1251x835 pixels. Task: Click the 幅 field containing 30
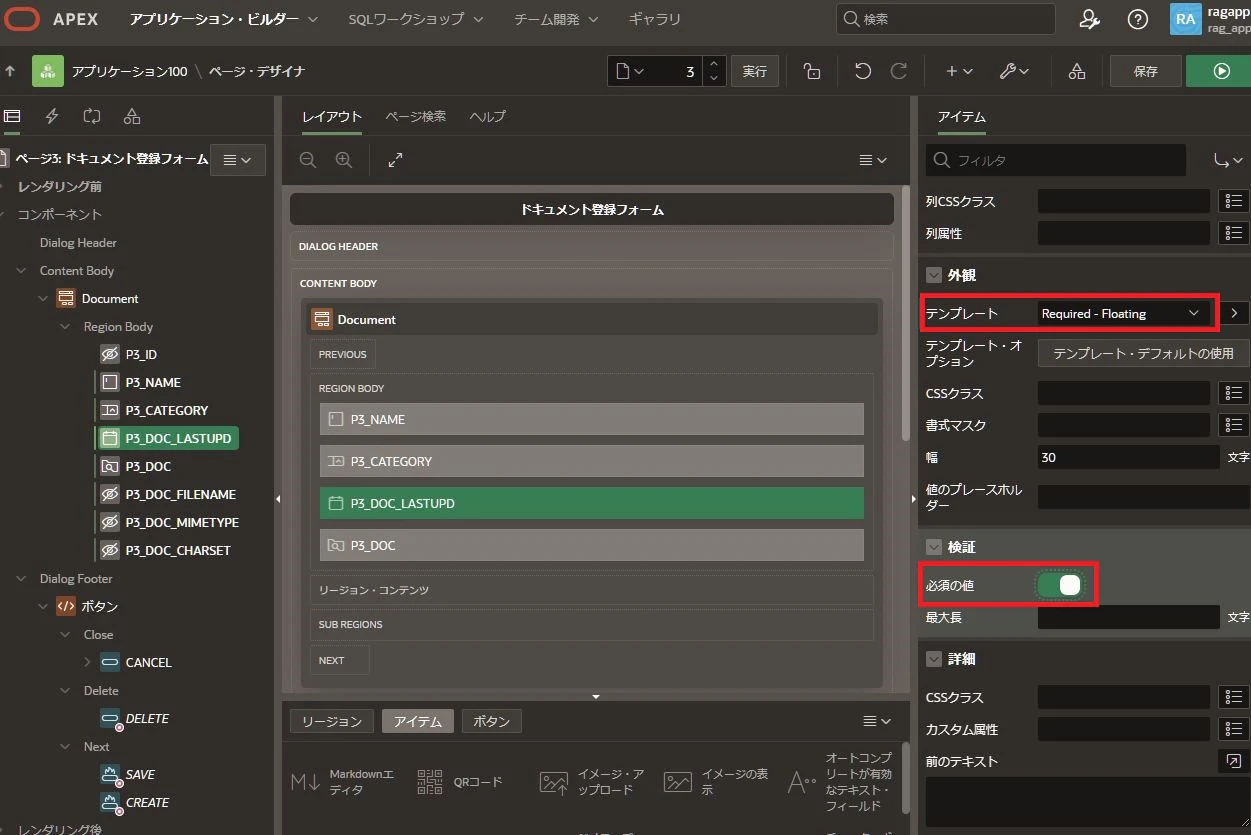[1129, 457]
